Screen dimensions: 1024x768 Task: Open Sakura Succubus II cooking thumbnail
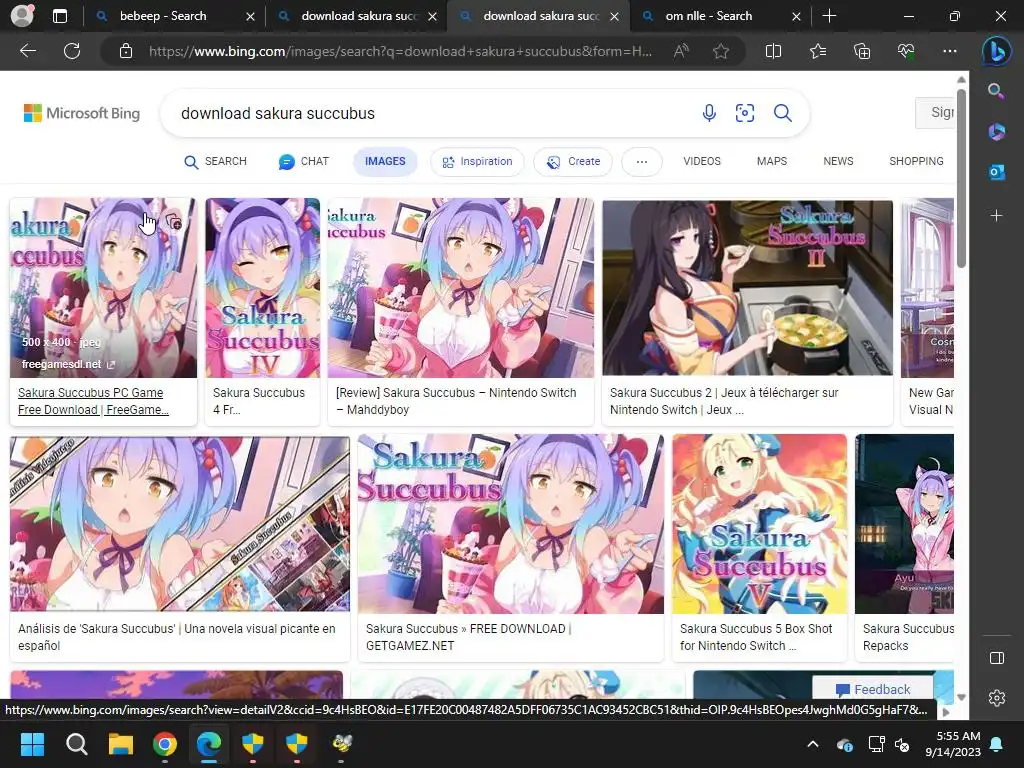[x=747, y=287]
